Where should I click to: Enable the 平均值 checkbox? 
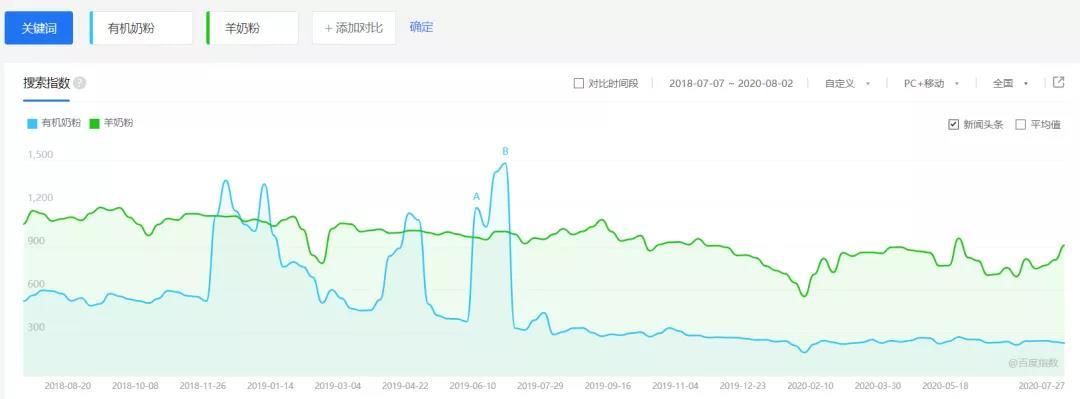click(1021, 125)
